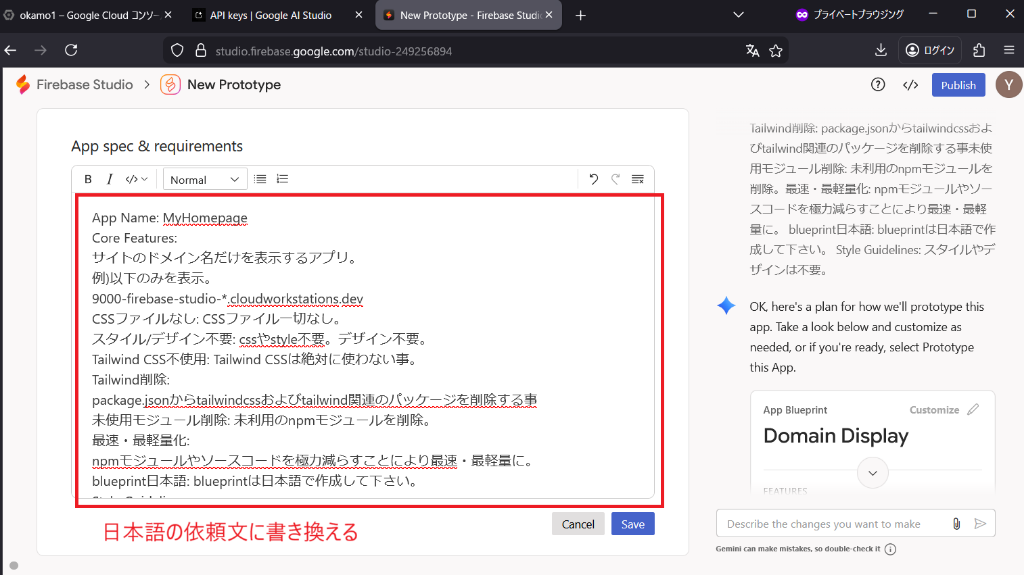Open the browser application menu

(1009, 50)
